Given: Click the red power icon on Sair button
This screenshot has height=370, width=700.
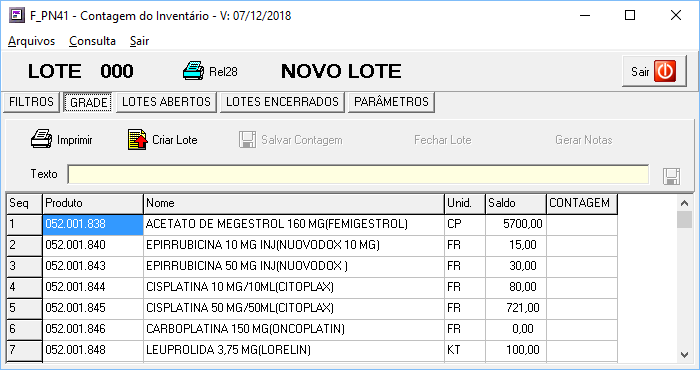Looking at the screenshot, I should point(665,71).
